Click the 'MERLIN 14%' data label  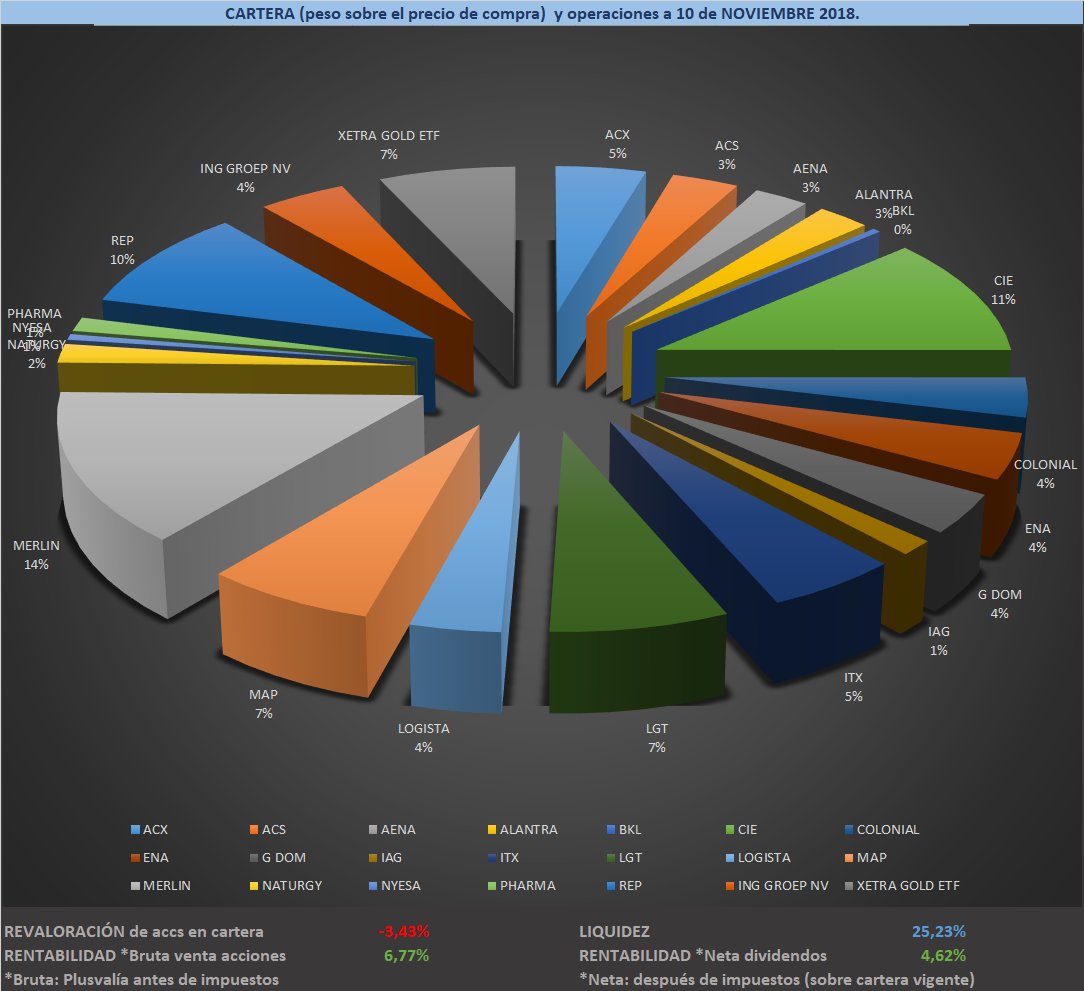[36, 555]
